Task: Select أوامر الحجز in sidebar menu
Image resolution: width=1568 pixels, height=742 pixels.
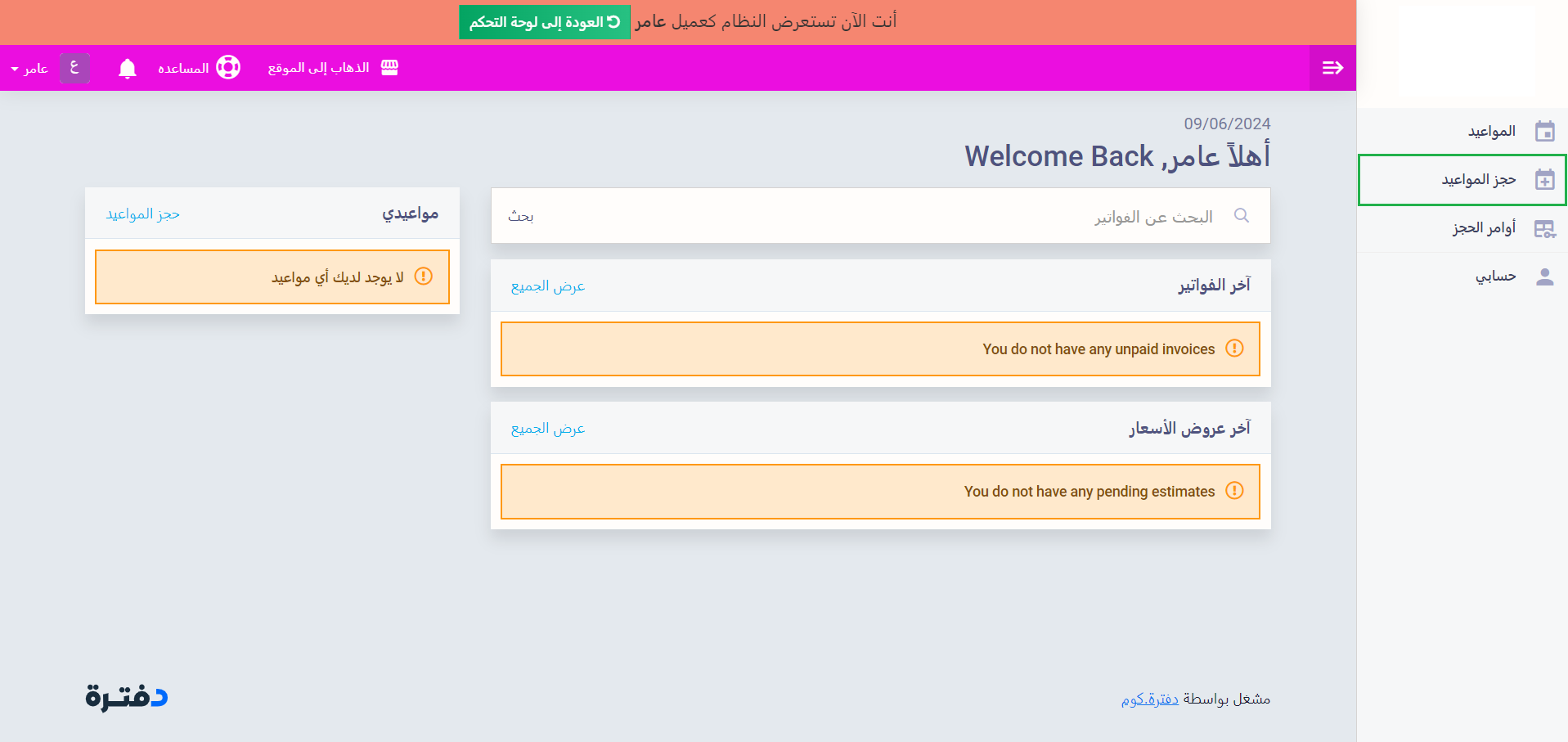Action: [x=1483, y=228]
